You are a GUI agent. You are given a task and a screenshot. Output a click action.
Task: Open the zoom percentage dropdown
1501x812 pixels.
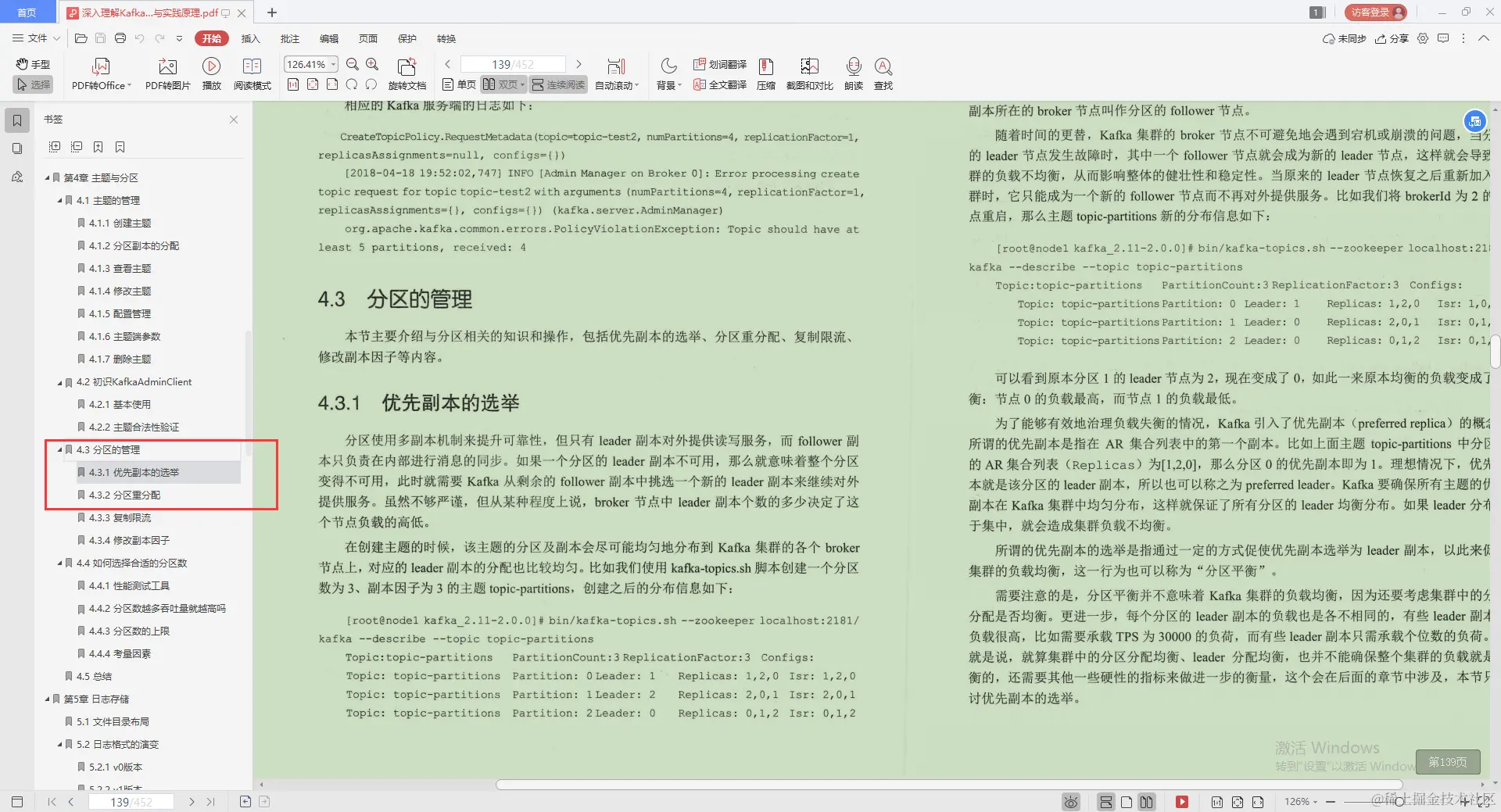331,64
